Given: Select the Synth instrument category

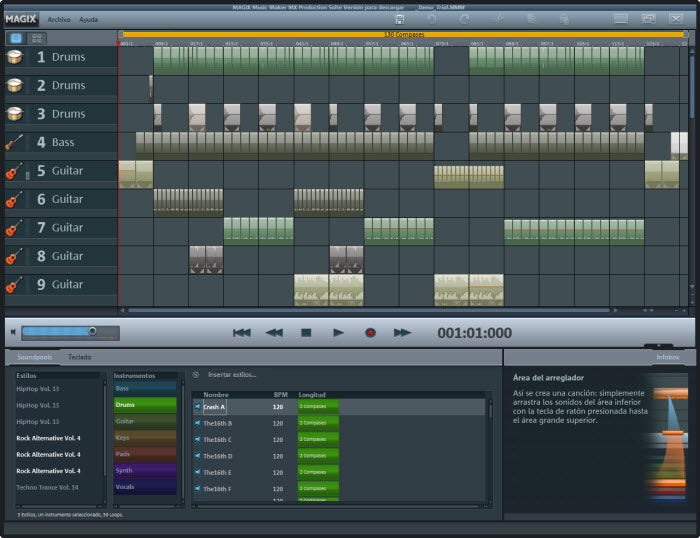Looking at the screenshot, I should click(145, 470).
